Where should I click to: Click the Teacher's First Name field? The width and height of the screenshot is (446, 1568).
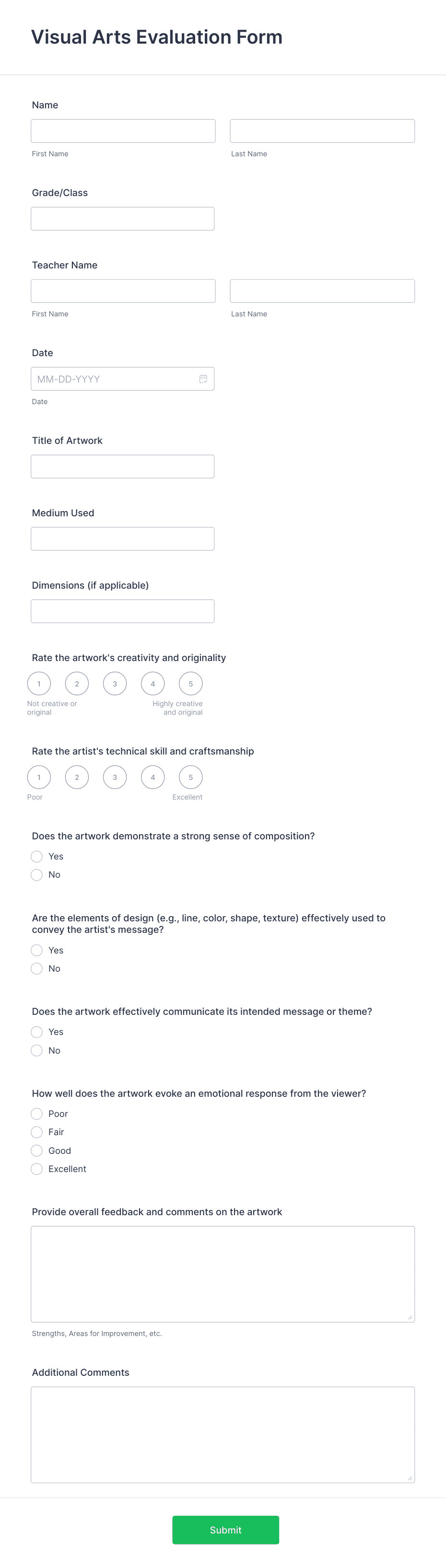point(122,290)
